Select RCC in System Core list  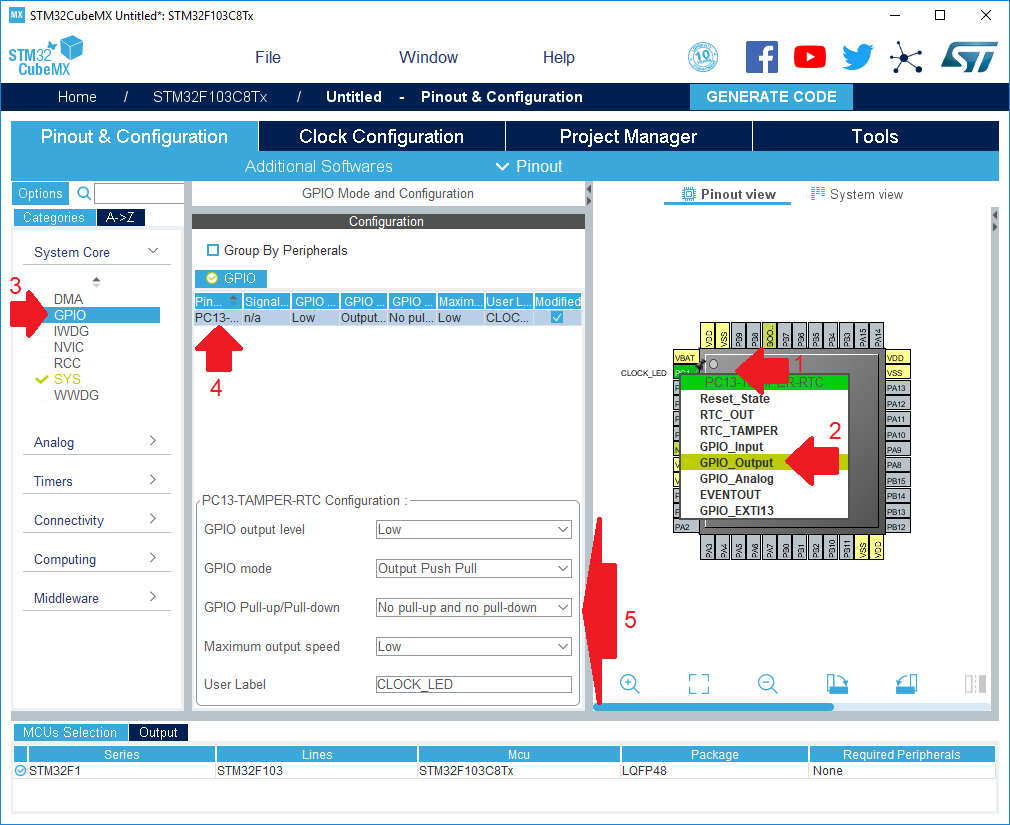tap(67, 363)
